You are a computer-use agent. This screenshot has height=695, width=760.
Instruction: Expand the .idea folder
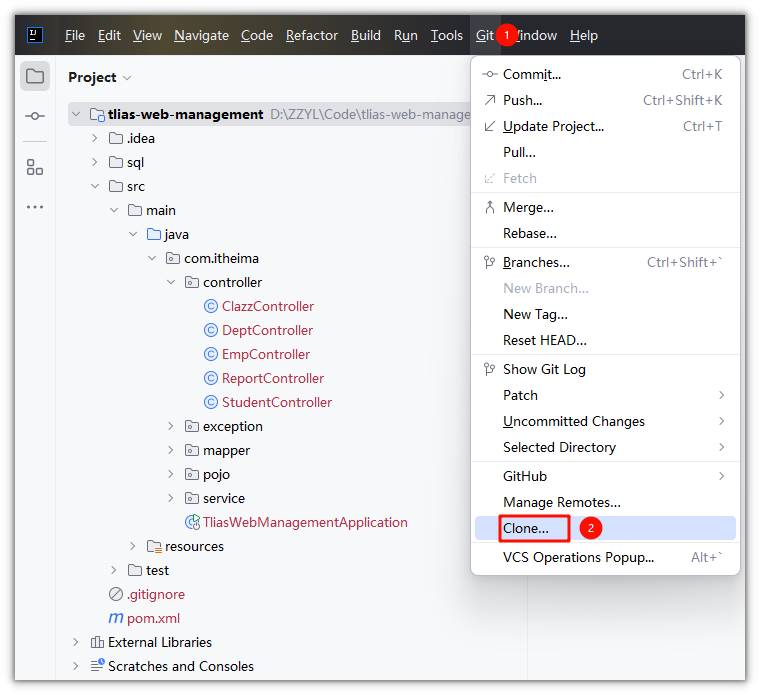pyautogui.click(x=95, y=139)
